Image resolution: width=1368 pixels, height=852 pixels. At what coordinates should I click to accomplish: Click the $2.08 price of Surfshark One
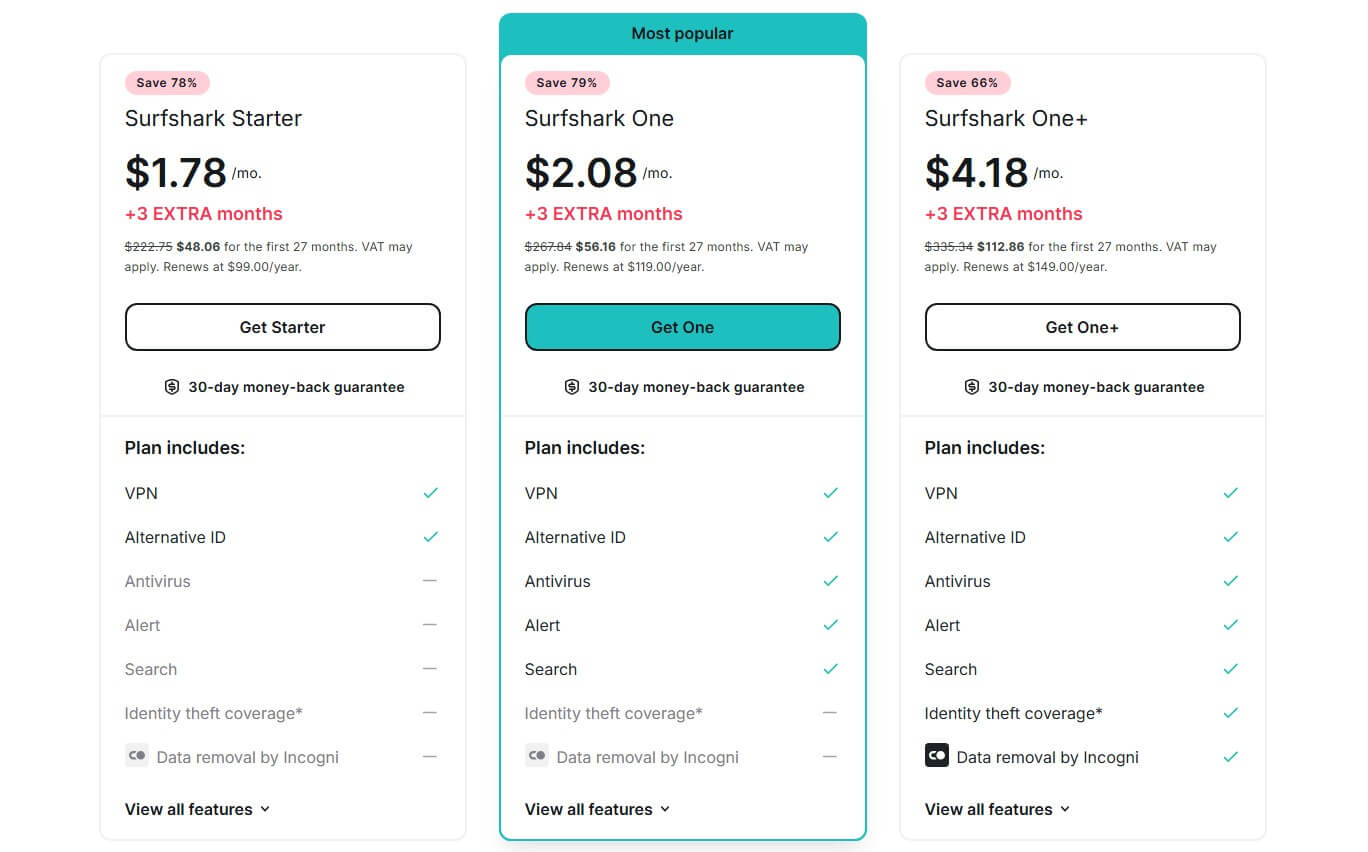pyautogui.click(x=580, y=171)
